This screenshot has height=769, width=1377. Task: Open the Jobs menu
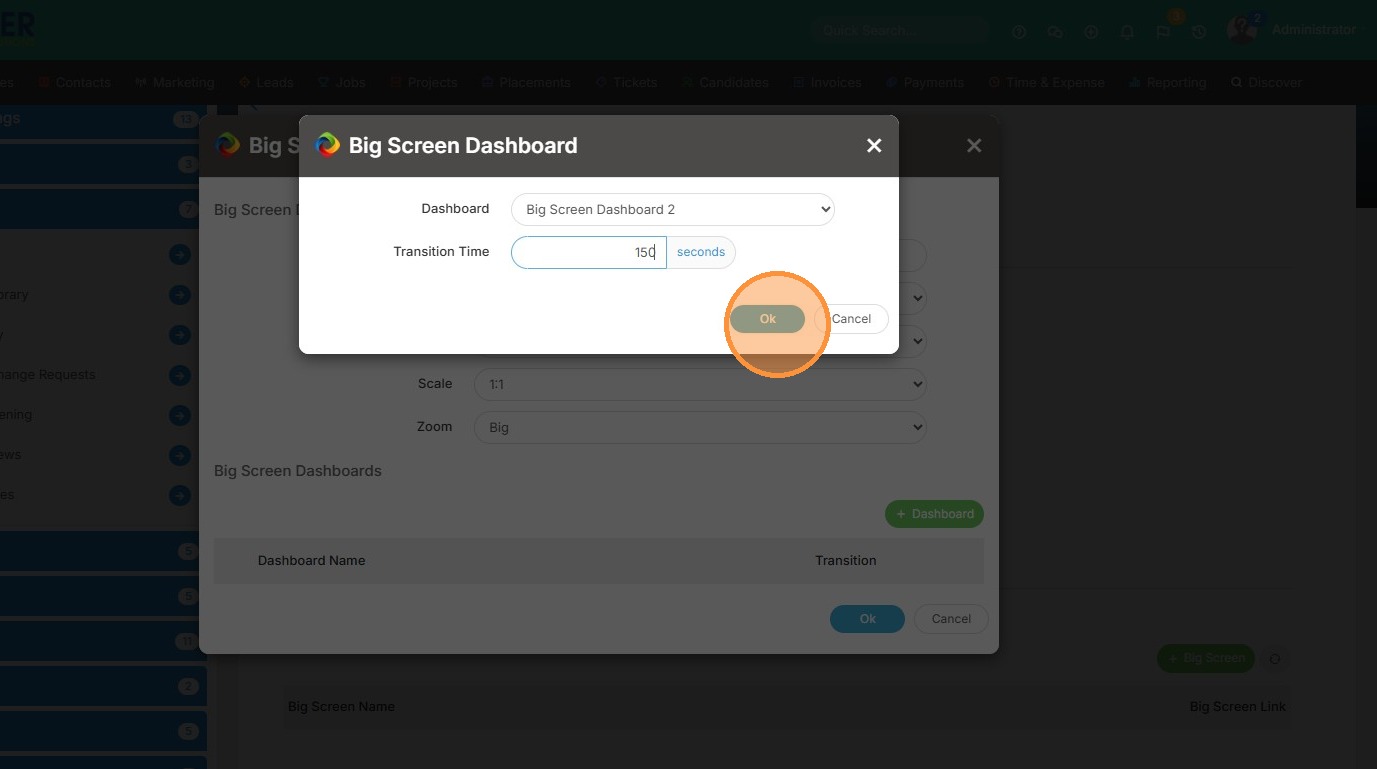click(x=342, y=82)
